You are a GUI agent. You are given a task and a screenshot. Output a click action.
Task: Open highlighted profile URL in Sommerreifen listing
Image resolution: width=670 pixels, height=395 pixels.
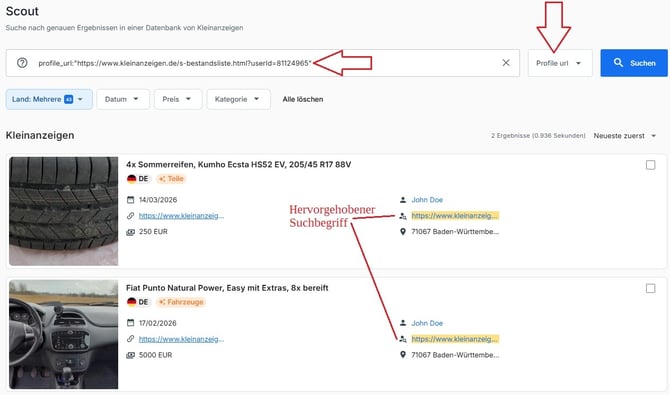coord(455,215)
